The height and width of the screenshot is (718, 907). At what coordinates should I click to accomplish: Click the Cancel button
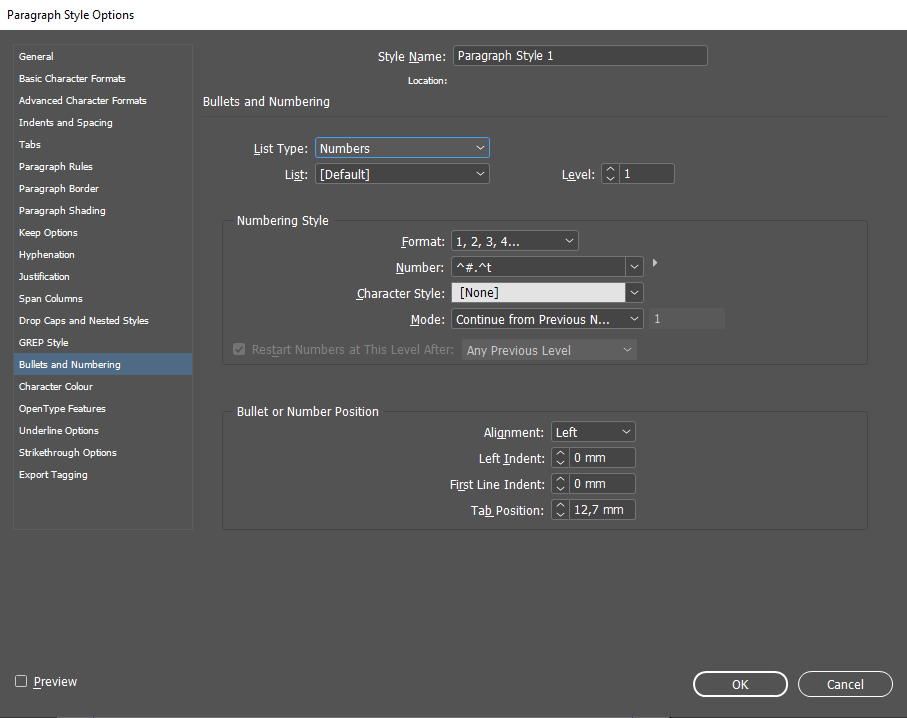click(x=845, y=684)
